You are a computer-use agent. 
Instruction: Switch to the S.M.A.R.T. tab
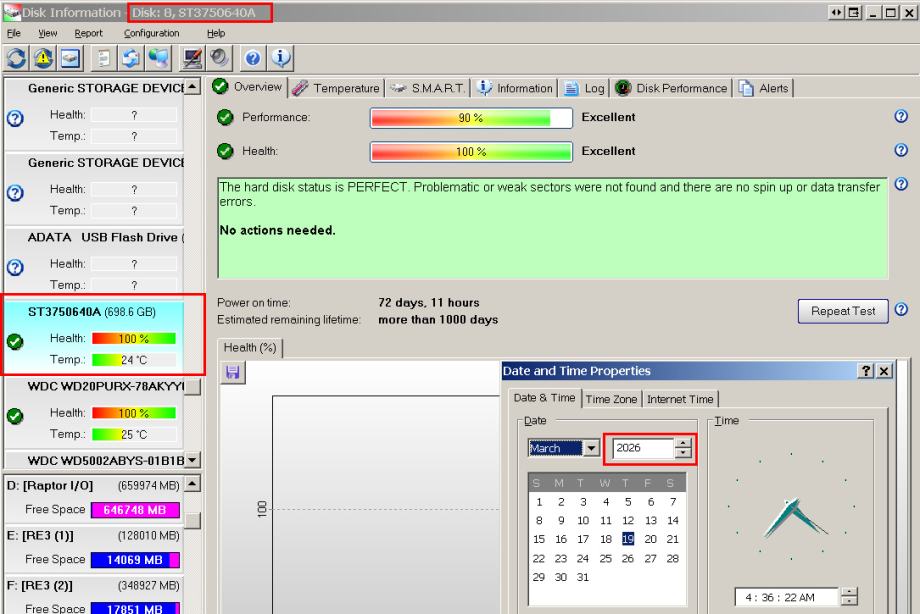click(429, 88)
